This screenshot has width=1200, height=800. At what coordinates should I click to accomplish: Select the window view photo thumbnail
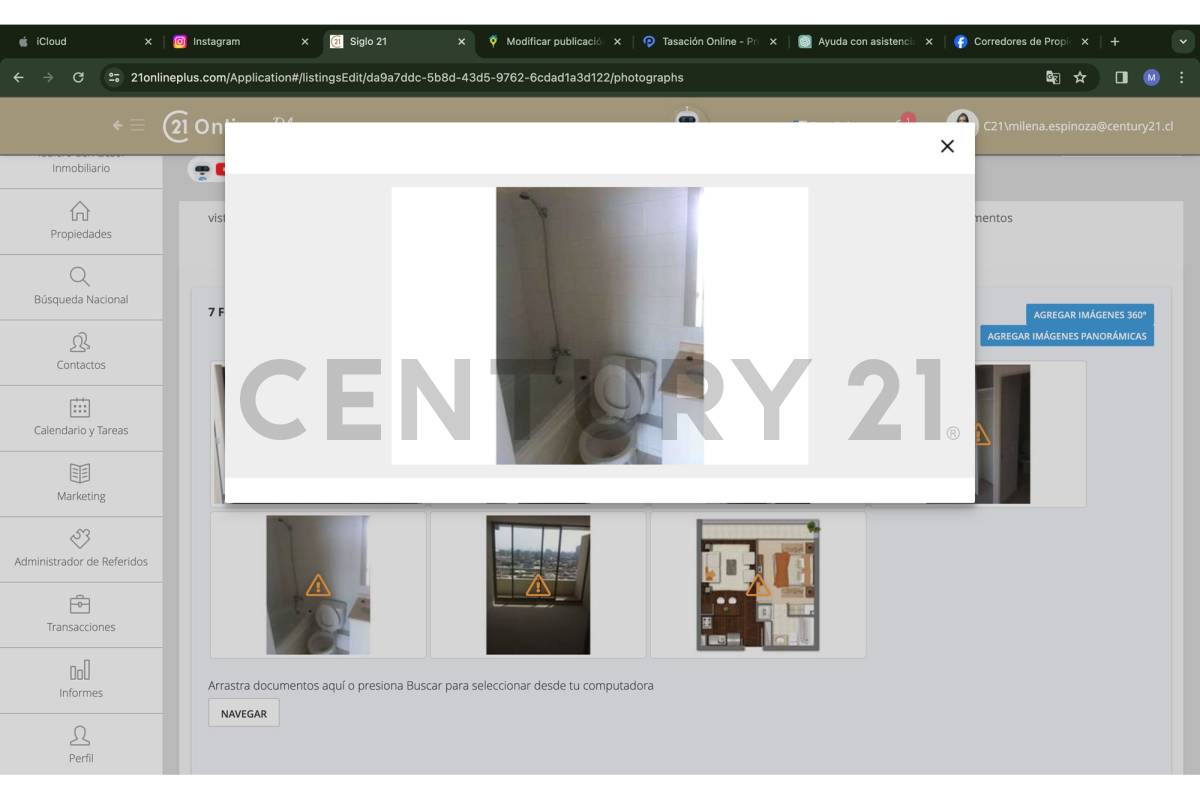click(x=538, y=585)
